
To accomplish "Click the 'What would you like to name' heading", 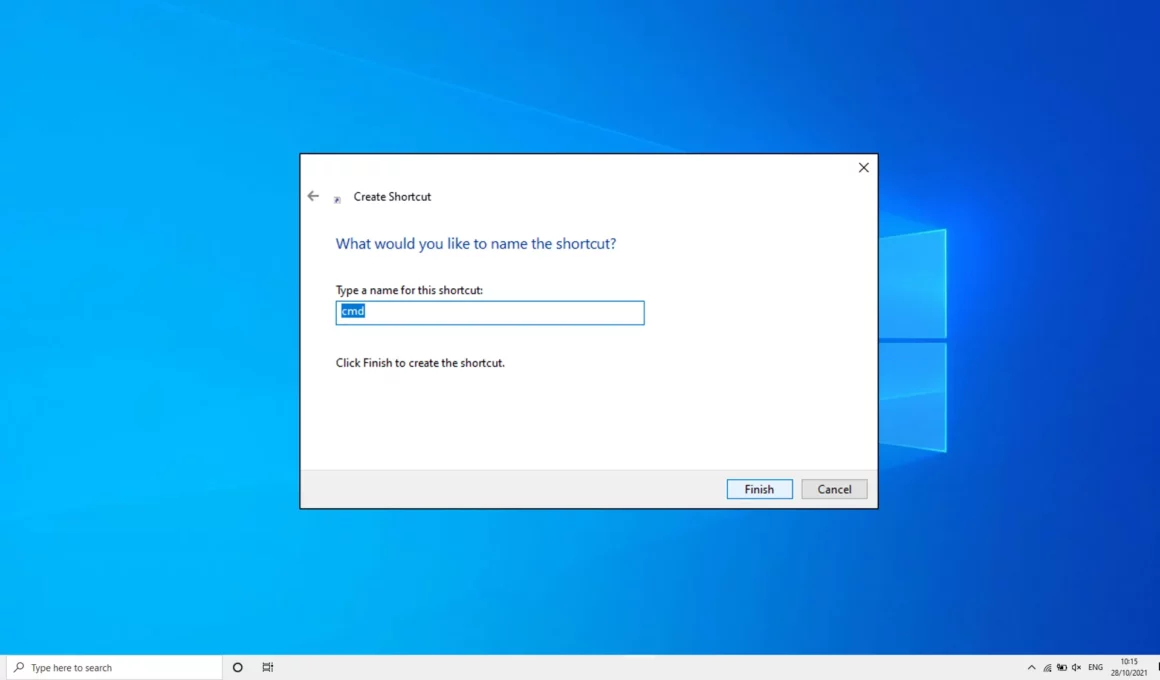I will pos(476,243).
